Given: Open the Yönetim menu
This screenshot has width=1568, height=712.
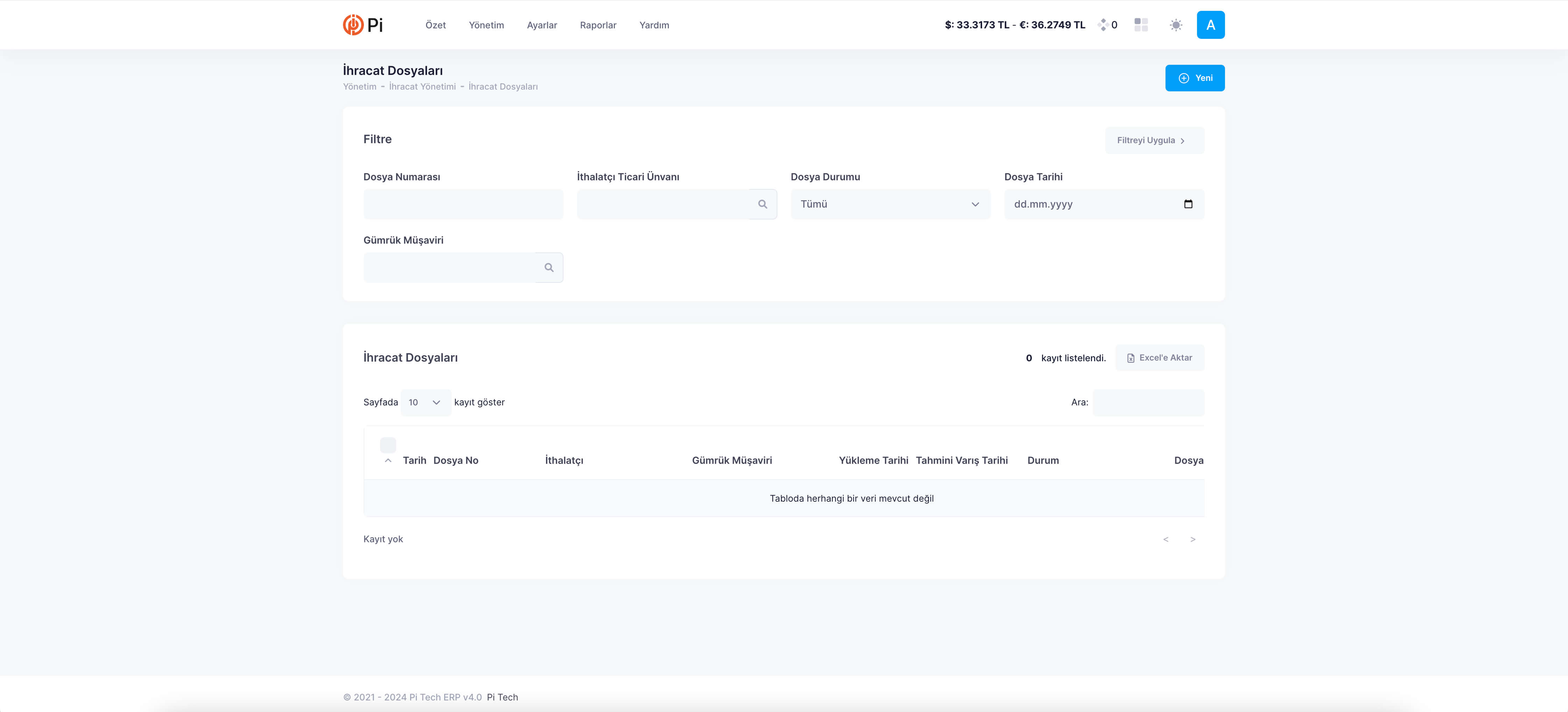Looking at the screenshot, I should click(x=486, y=25).
